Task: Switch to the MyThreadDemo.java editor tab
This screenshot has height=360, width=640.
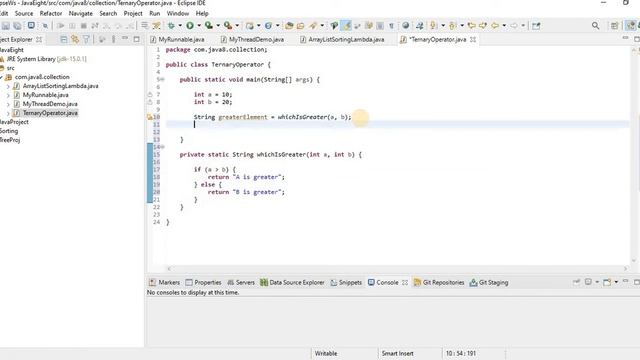Action: [x=252, y=40]
